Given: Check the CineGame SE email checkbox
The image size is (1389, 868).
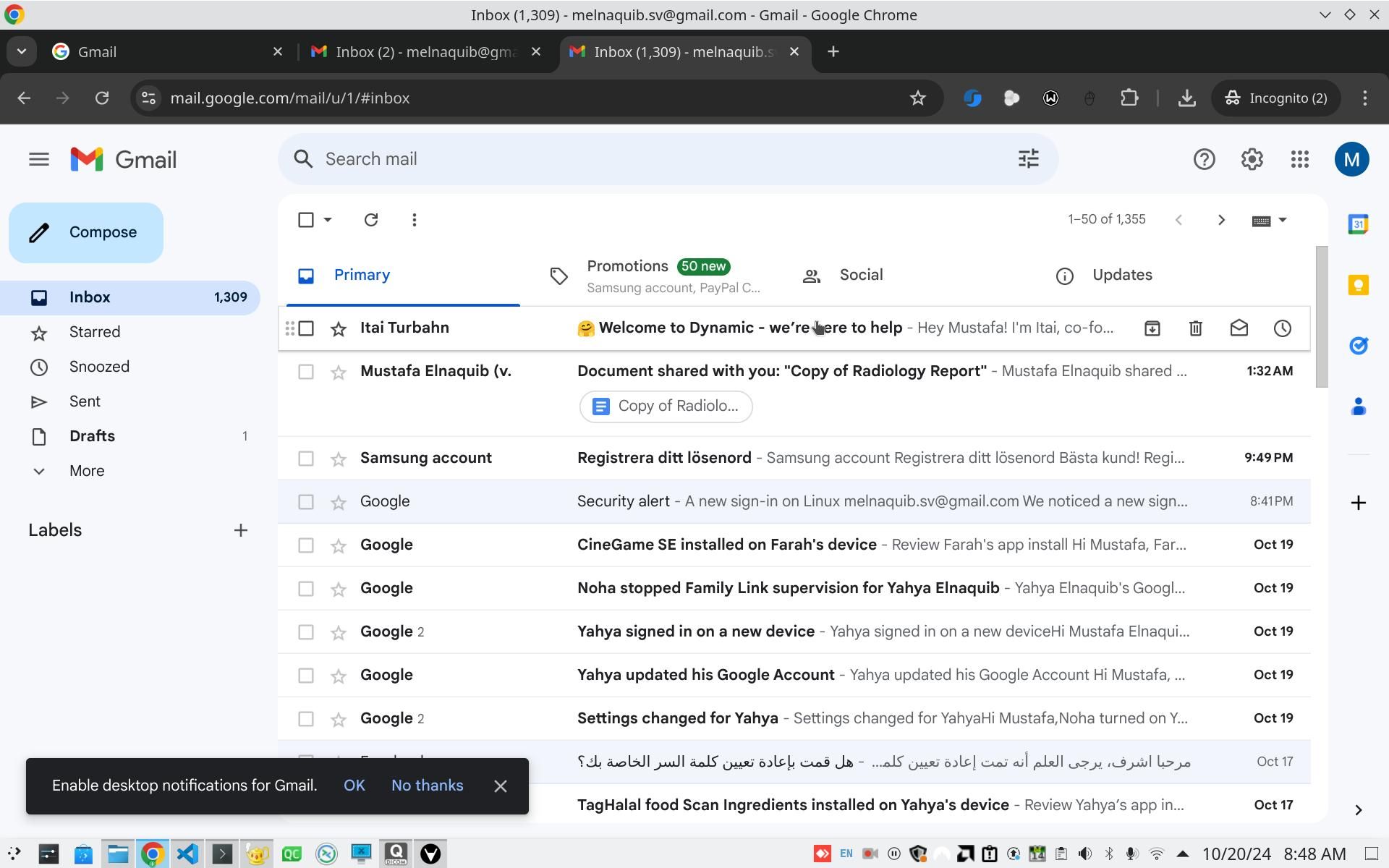Looking at the screenshot, I should pos(306,545).
